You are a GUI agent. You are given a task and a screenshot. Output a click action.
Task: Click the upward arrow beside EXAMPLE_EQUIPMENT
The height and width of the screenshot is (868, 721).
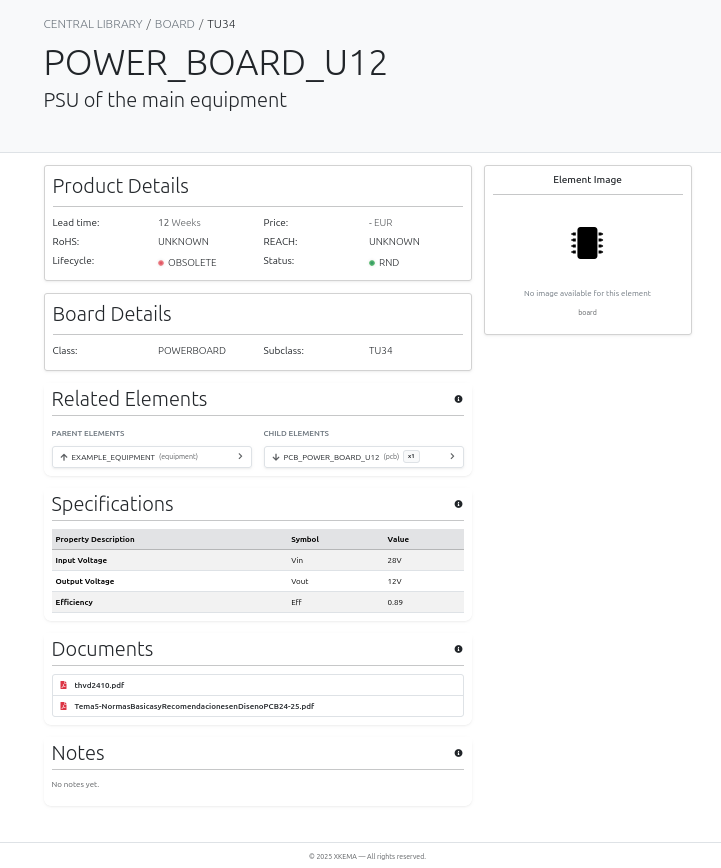(x=63, y=456)
